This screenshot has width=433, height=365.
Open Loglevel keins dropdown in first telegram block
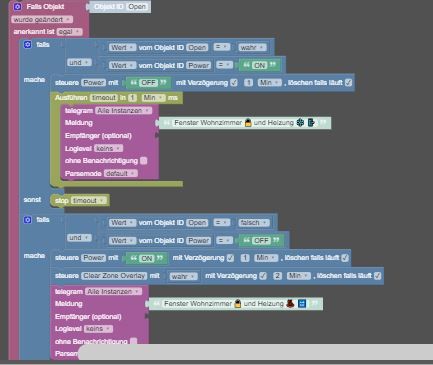coord(109,148)
